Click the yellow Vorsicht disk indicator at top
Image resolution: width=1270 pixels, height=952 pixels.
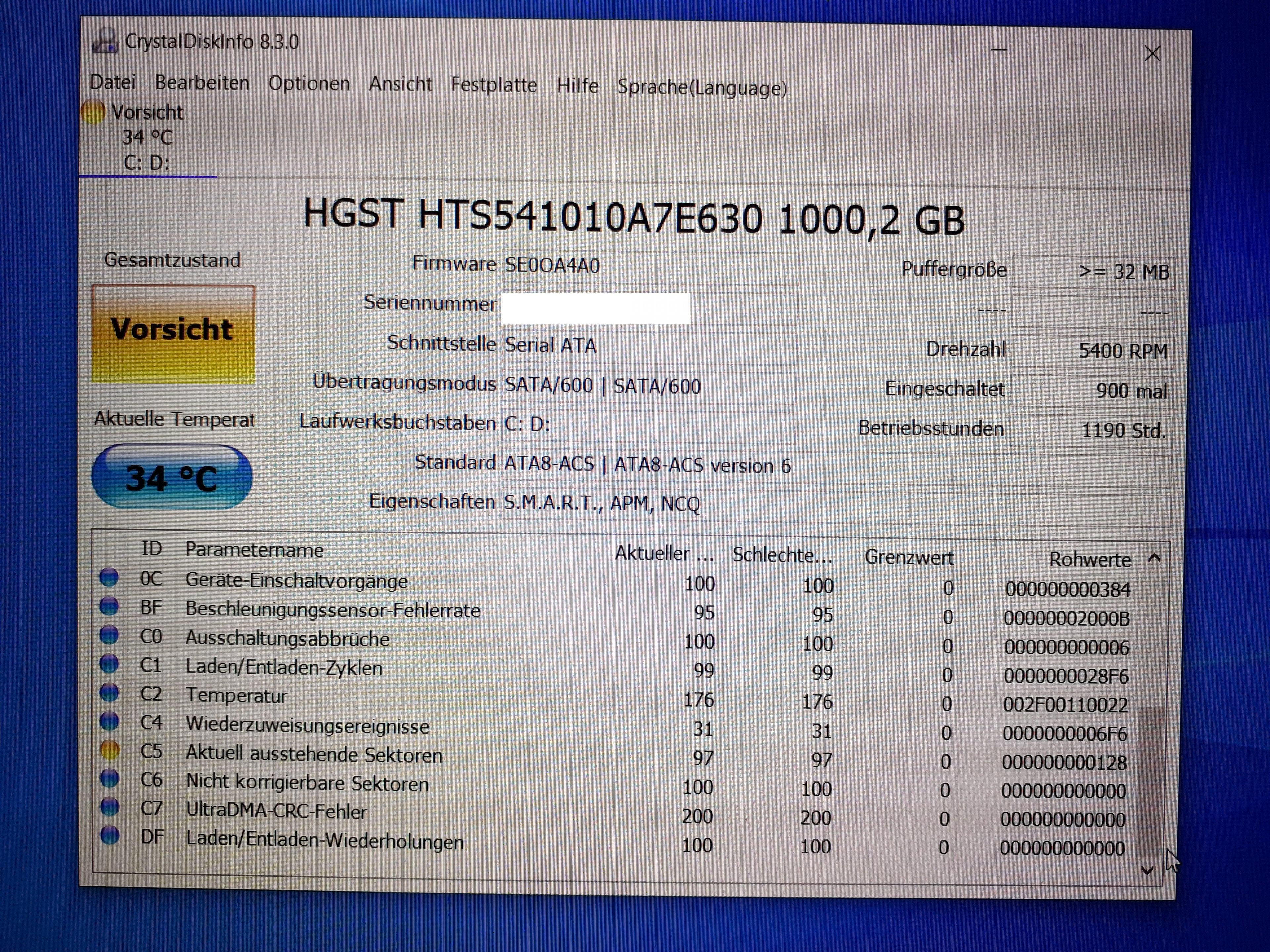pyautogui.click(x=93, y=111)
